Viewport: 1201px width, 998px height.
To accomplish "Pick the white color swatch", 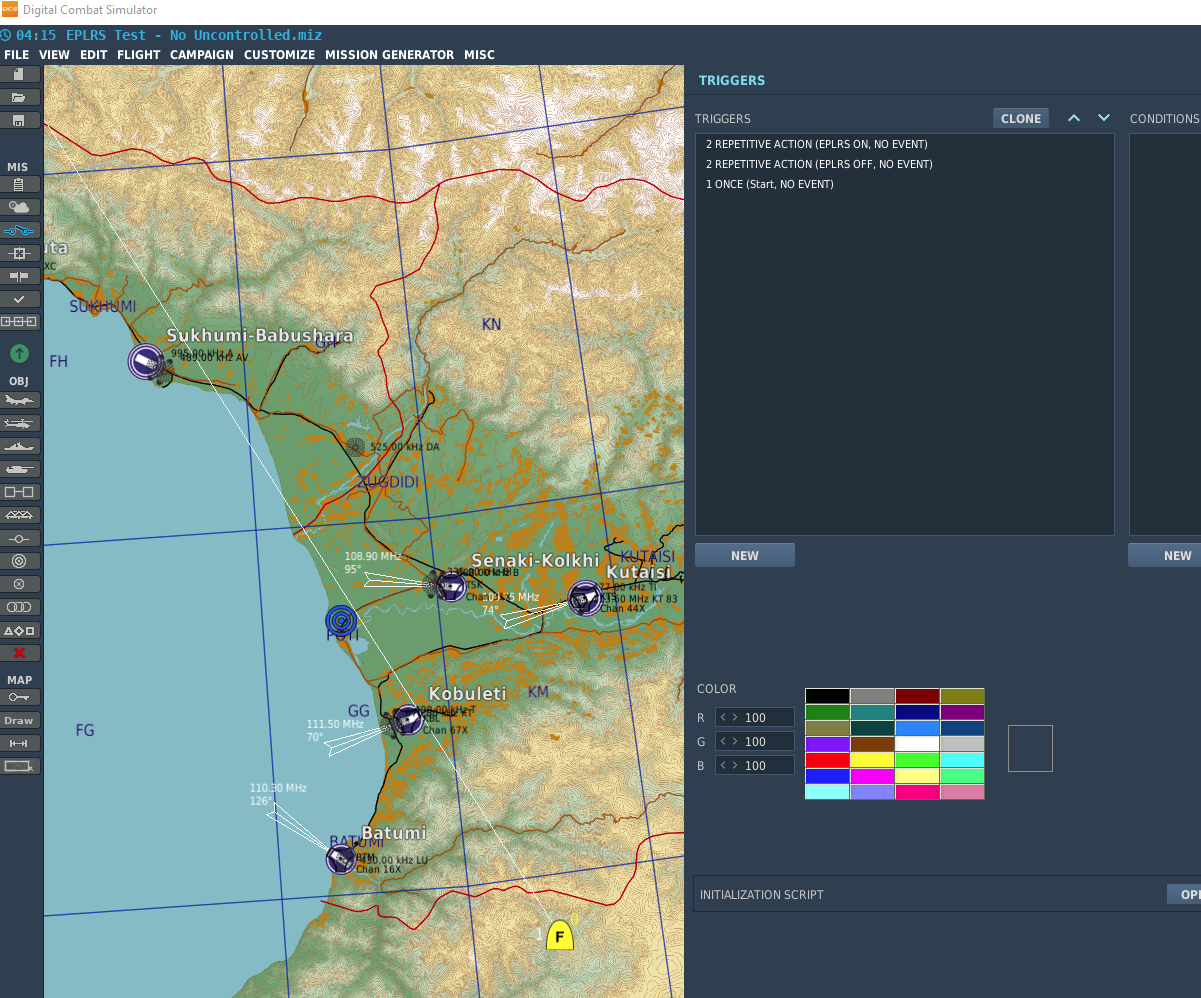I will point(917,744).
